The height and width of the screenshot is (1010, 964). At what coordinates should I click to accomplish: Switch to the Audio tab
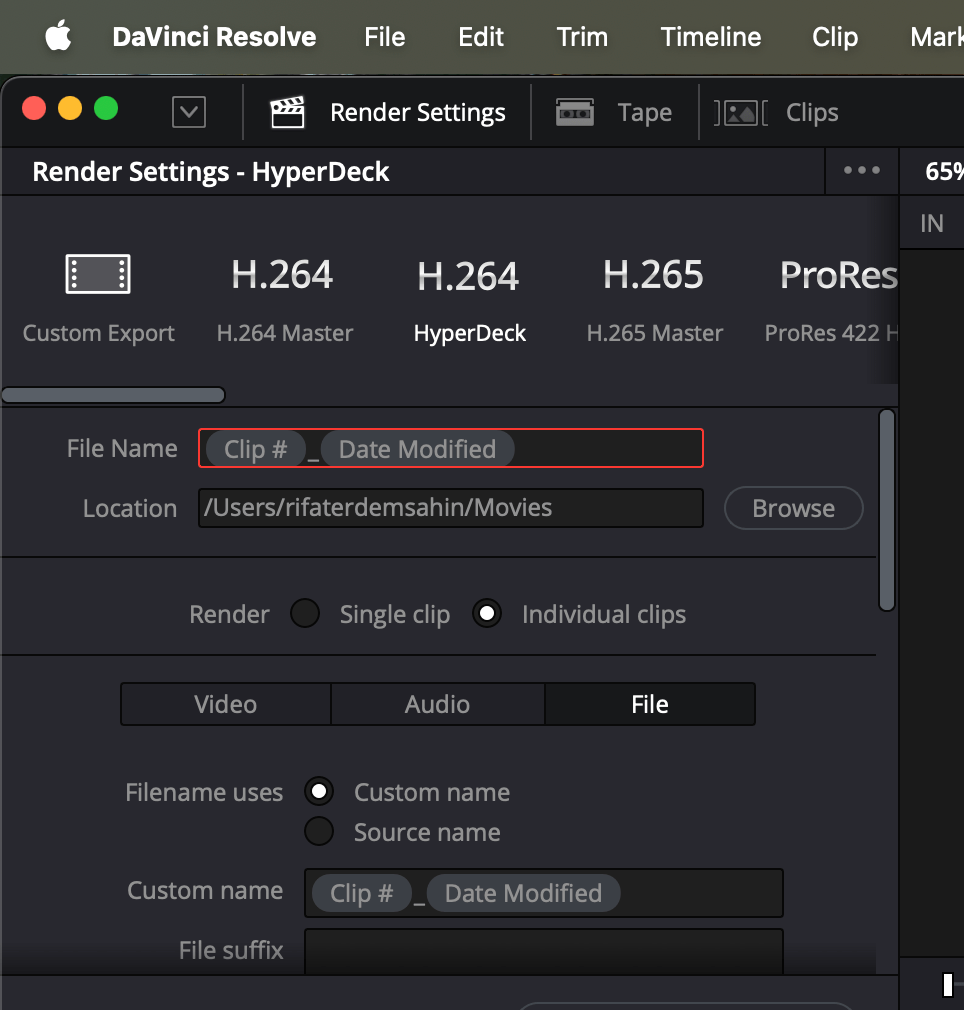tap(437, 704)
